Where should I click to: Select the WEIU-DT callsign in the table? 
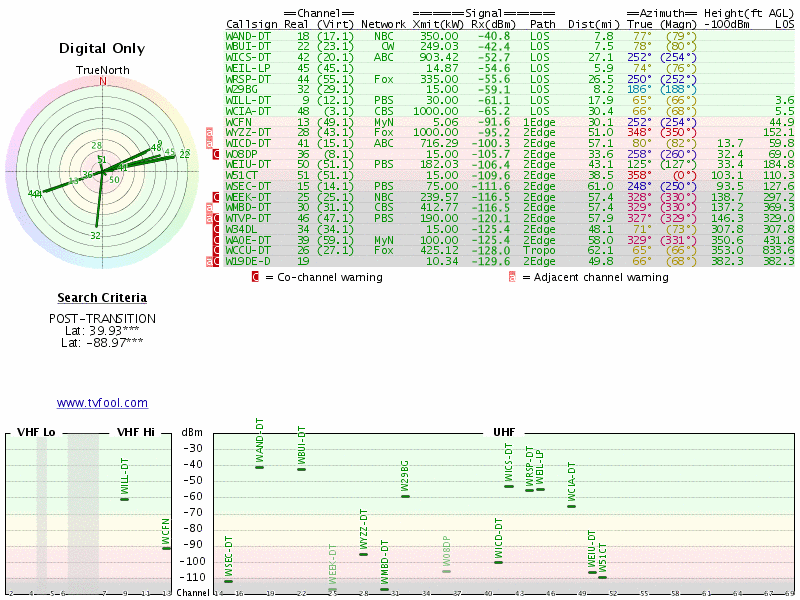click(248, 164)
